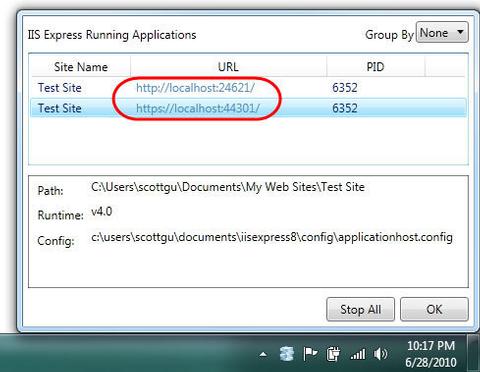Click the applicationhost.config Config path
Viewport: 480px width, 372px height.
tap(272, 237)
